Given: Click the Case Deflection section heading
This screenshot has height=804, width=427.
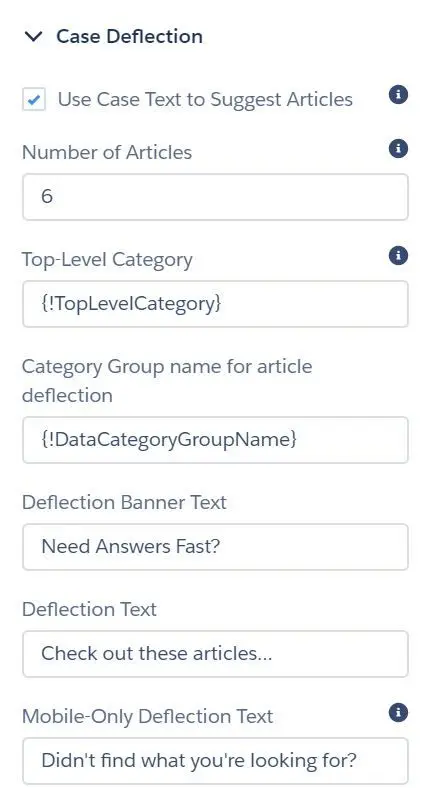Looking at the screenshot, I should pyautogui.click(x=129, y=36).
